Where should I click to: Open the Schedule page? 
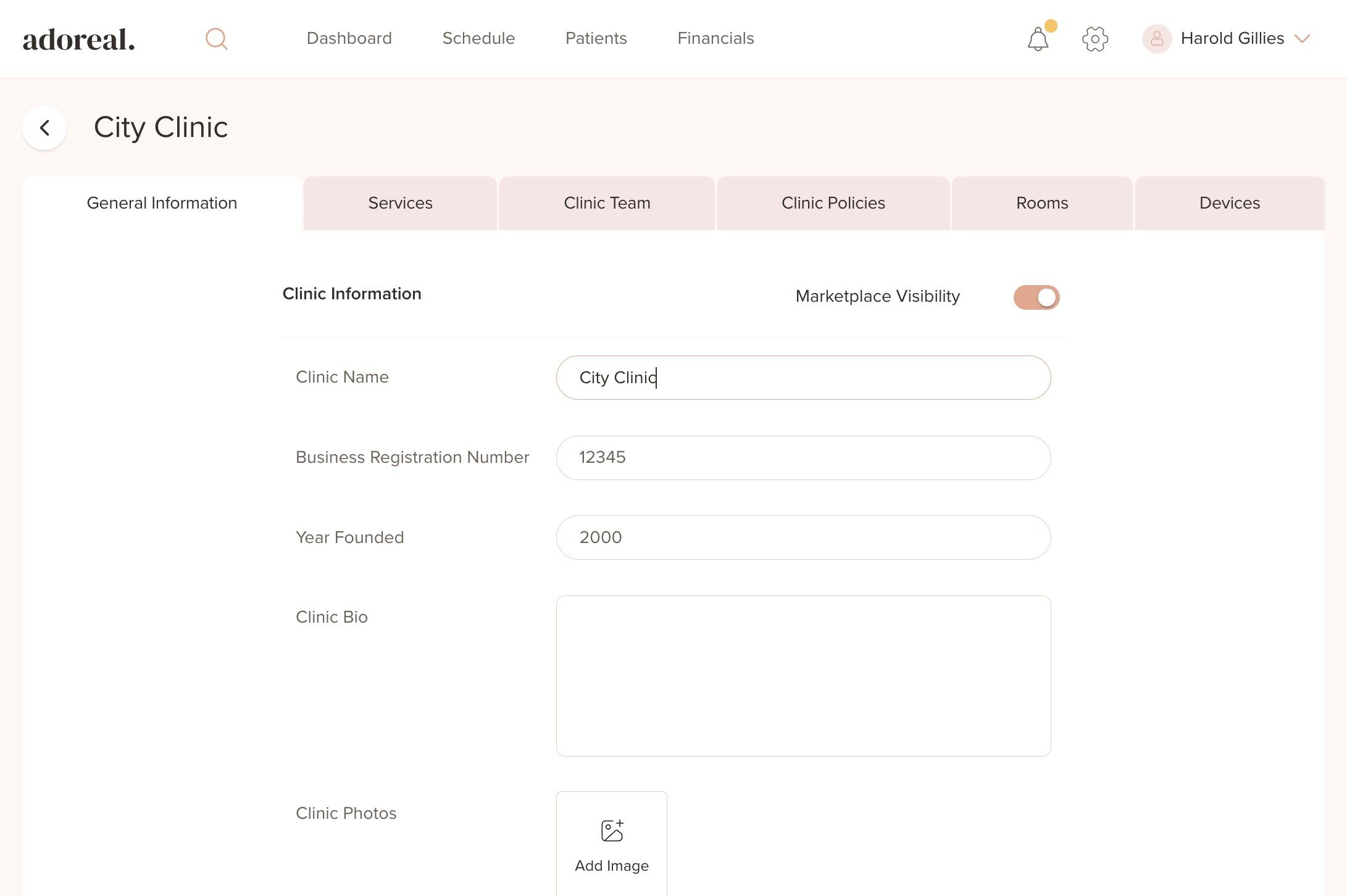tap(478, 38)
